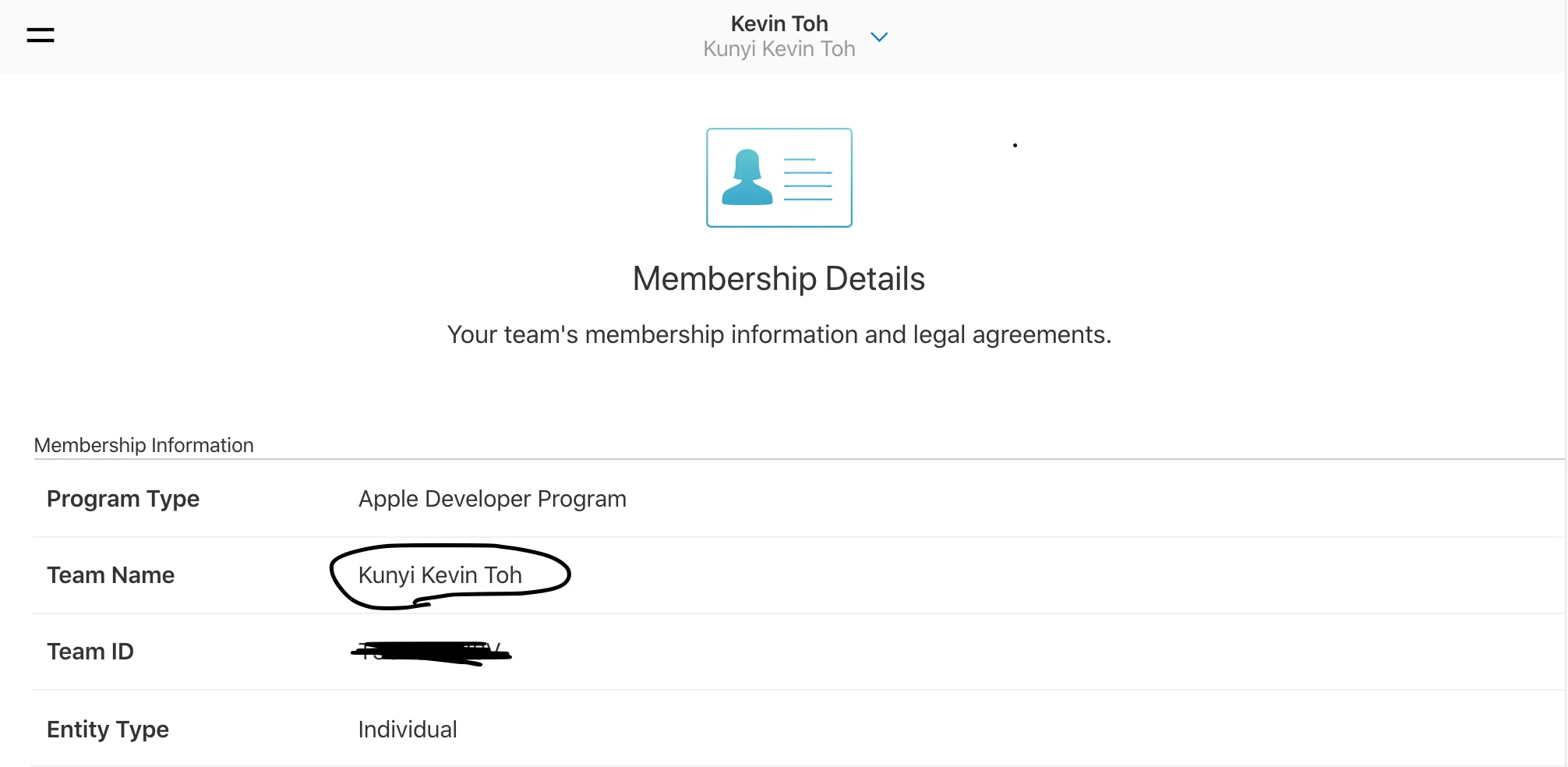Open the hamburger navigation menu
Screen dimensions: 1568x767
pyautogui.click(x=41, y=35)
